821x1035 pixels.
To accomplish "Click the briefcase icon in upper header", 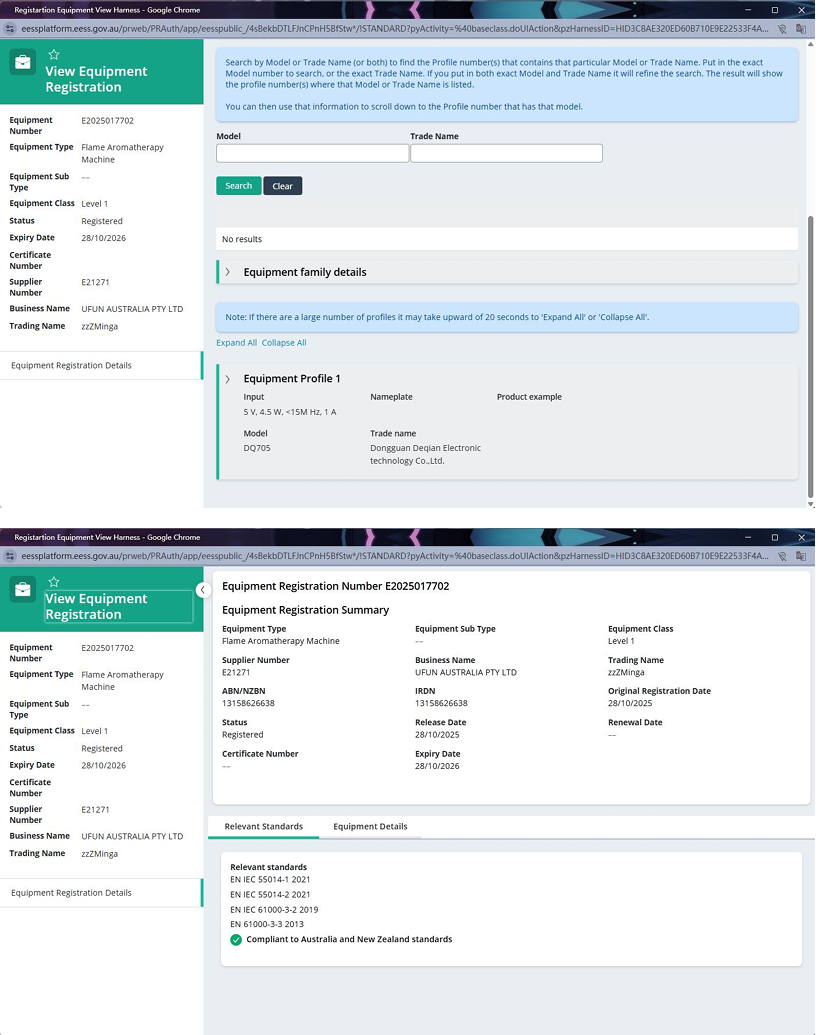I will pos(22,62).
